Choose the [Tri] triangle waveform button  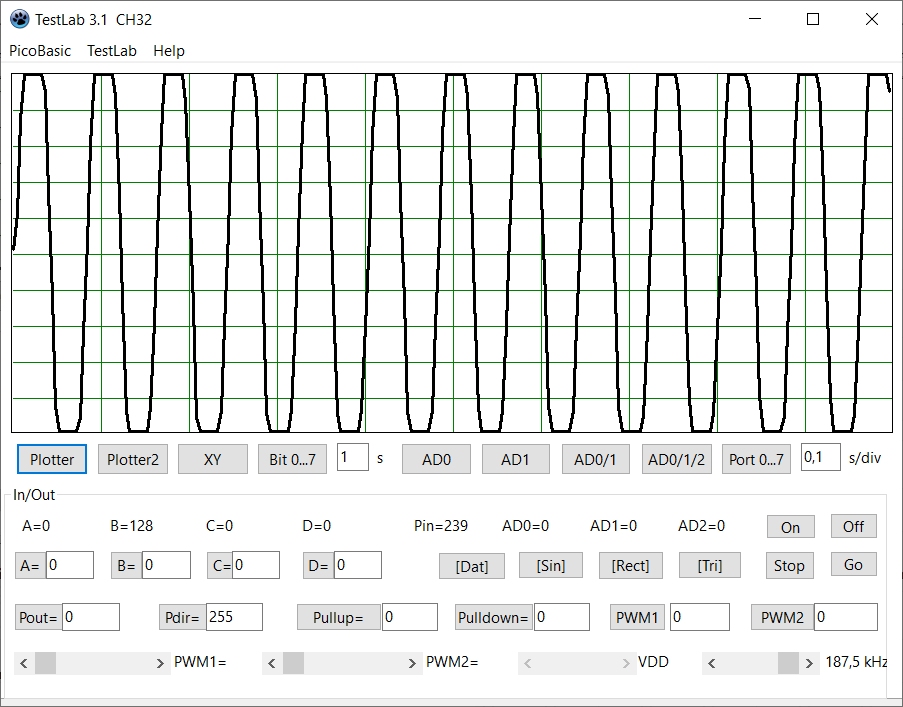(710, 565)
